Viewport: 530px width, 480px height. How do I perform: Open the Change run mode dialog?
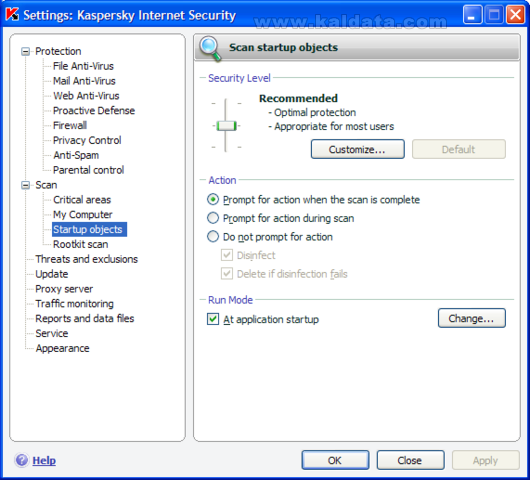coord(472,318)
